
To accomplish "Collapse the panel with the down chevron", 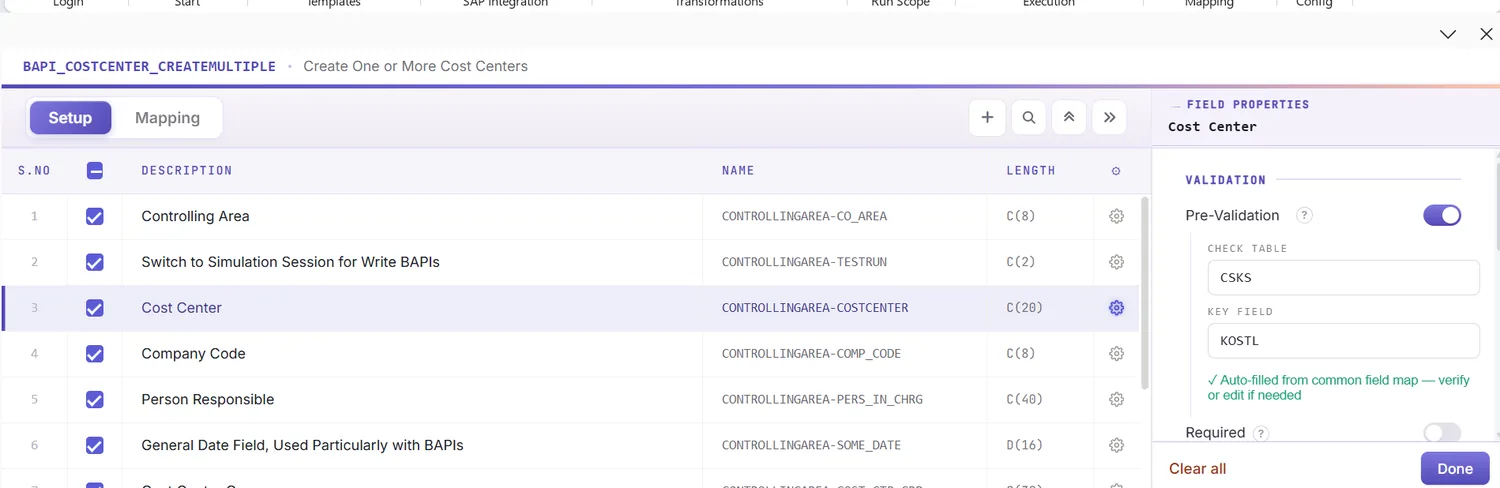I will (1447, 34).
